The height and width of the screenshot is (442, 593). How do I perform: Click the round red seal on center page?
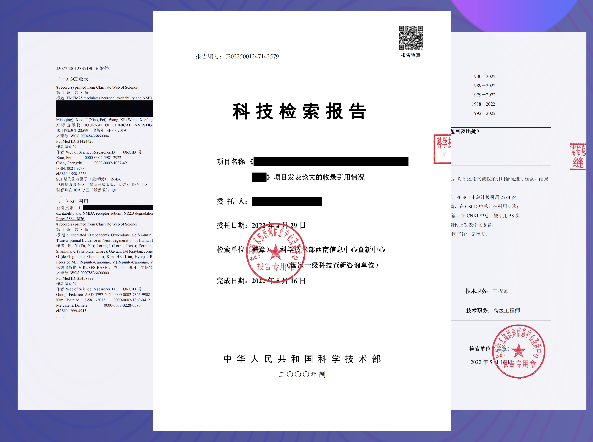point(275,253)
